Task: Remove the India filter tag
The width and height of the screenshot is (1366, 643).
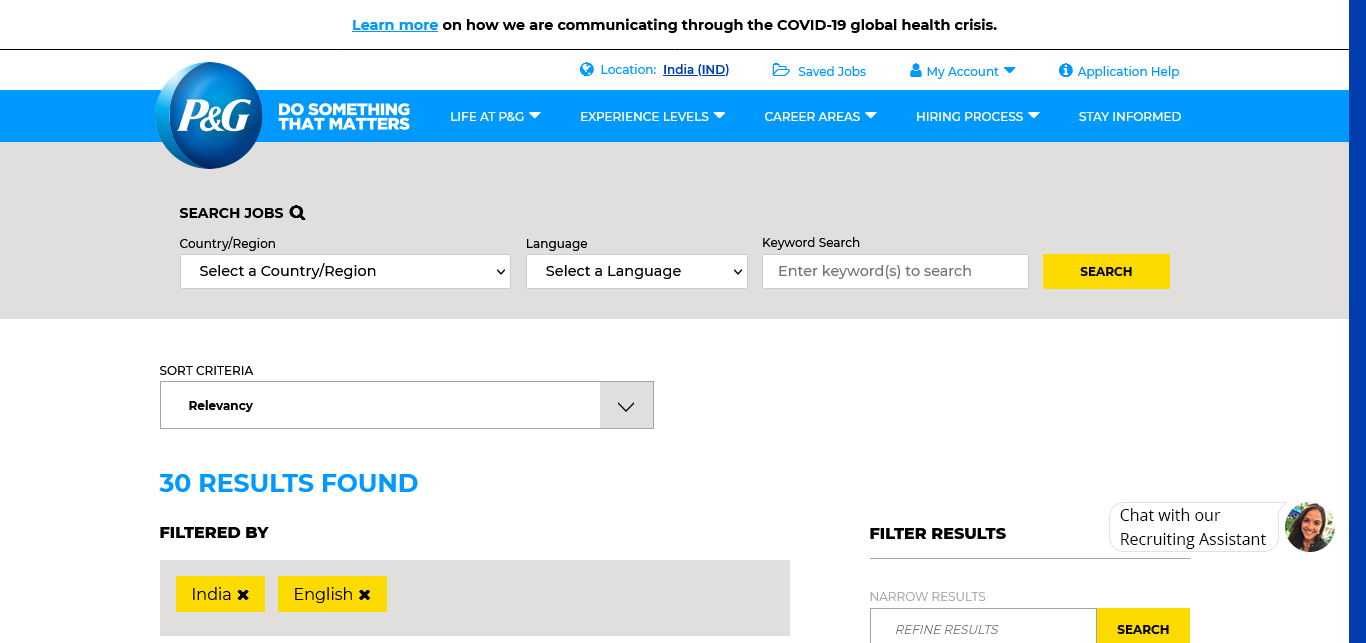Action: [x=243, y=595]
